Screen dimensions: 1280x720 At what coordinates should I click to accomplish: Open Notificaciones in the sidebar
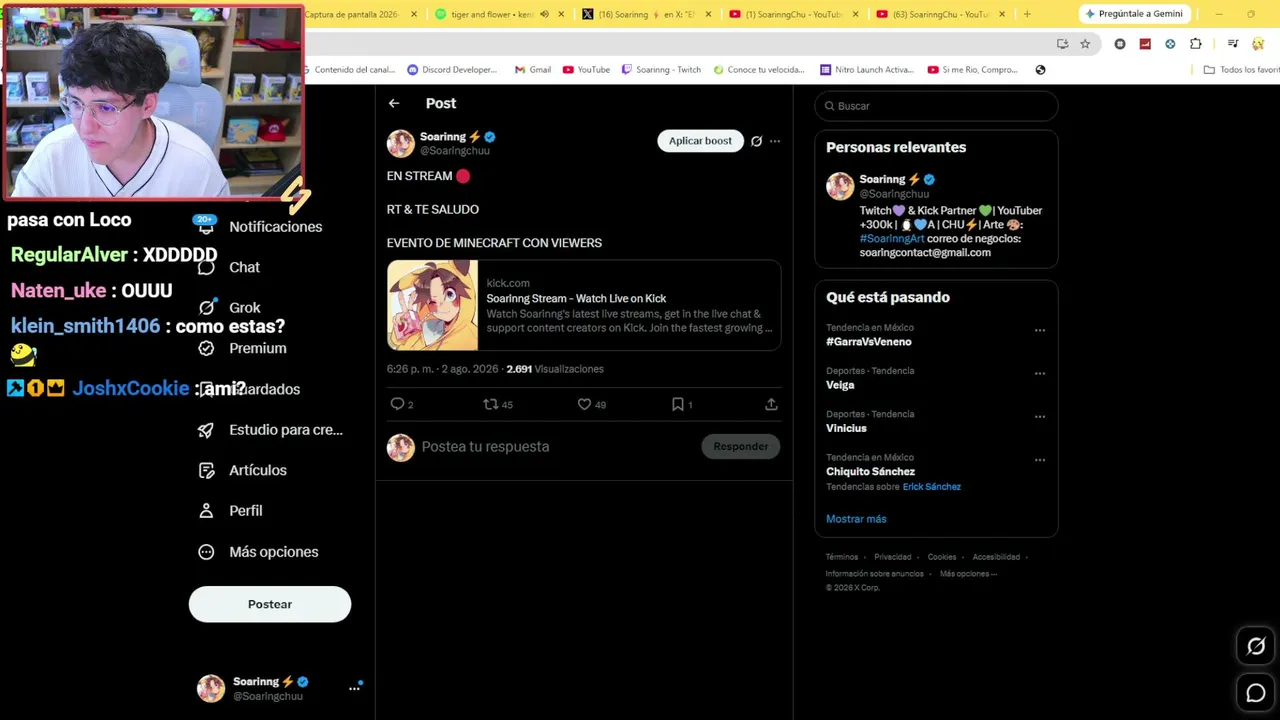[260, 227]
